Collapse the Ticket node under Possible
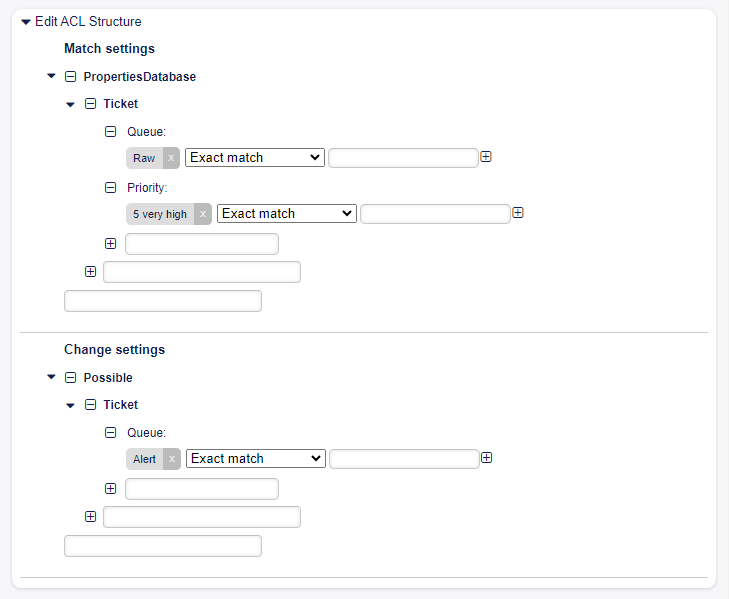The height and width of the screenshot is (599, 729). tap(71, 405)
